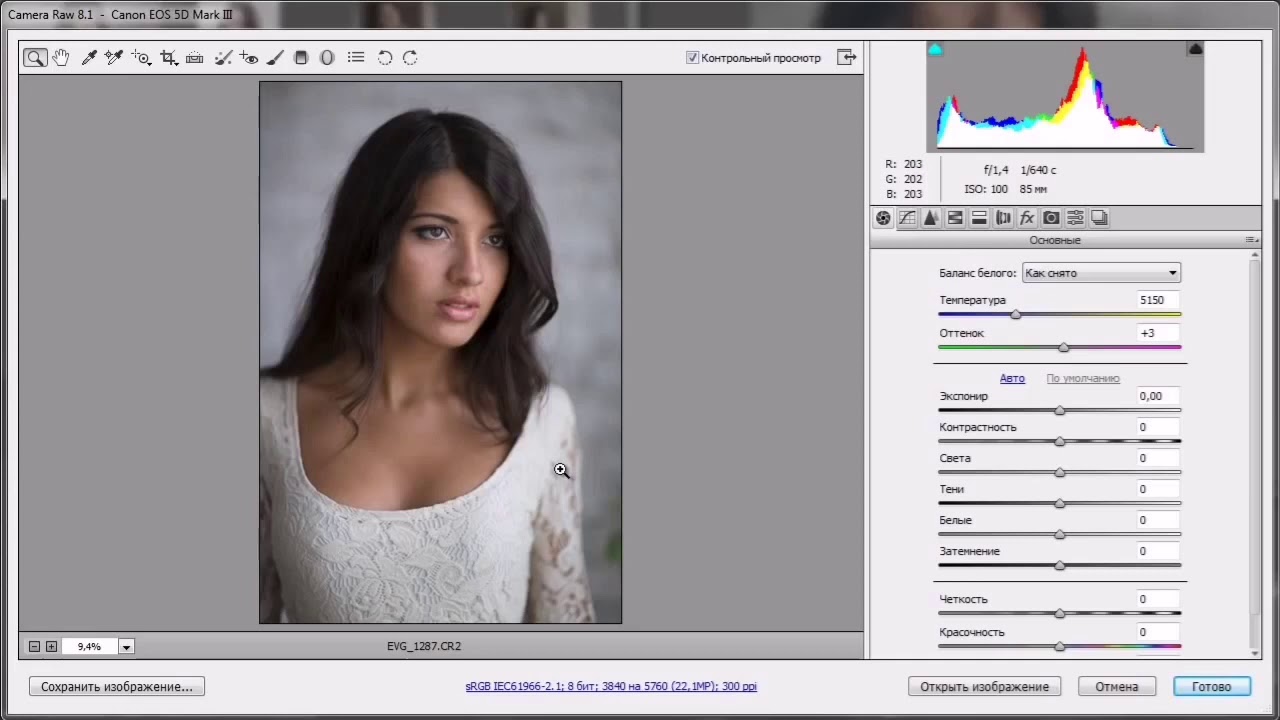Uncheck the Контрольный просмотр checkbox

tap(692, 58)
